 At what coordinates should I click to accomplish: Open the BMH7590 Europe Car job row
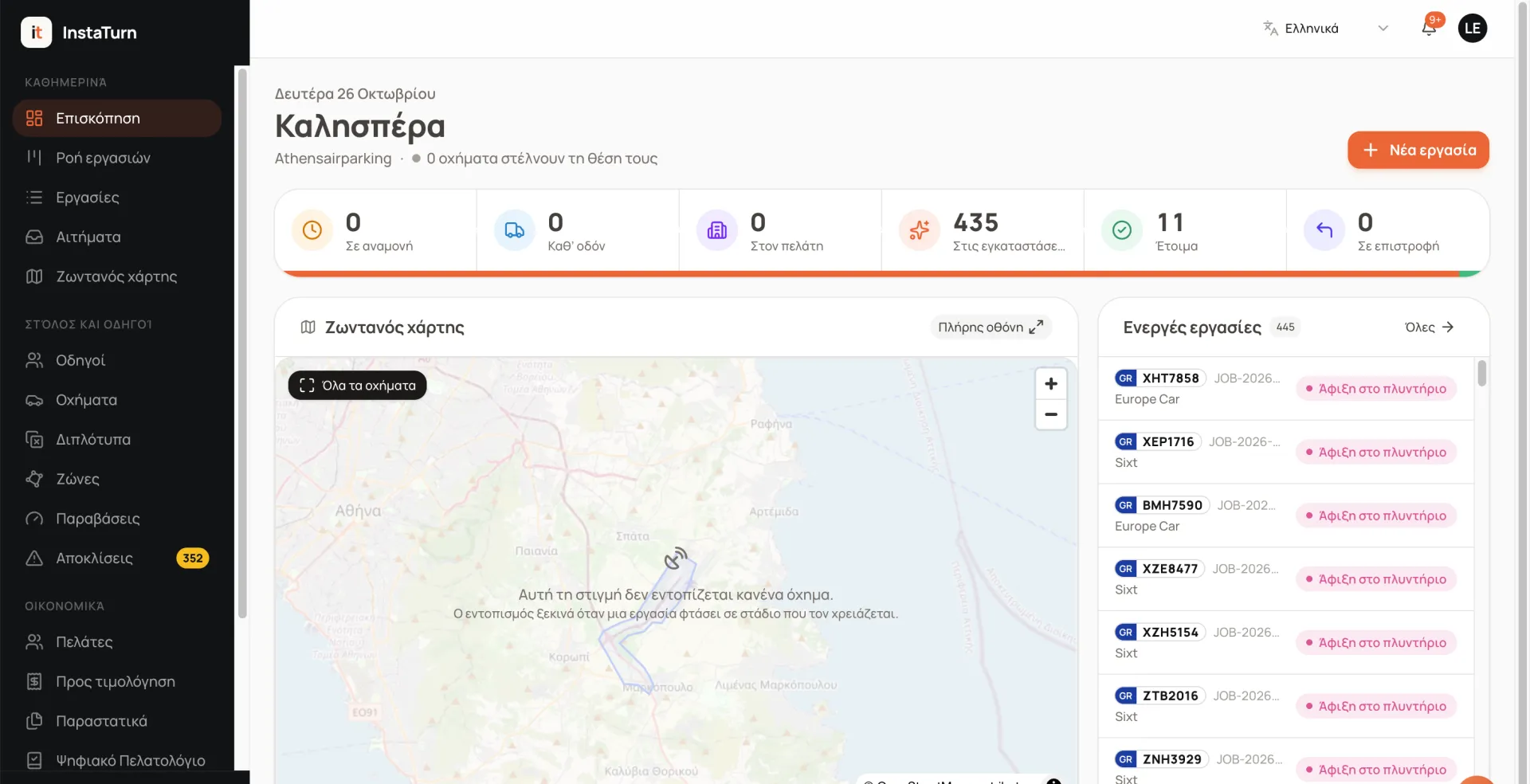pyautogui.click(x=1285, y=515)
